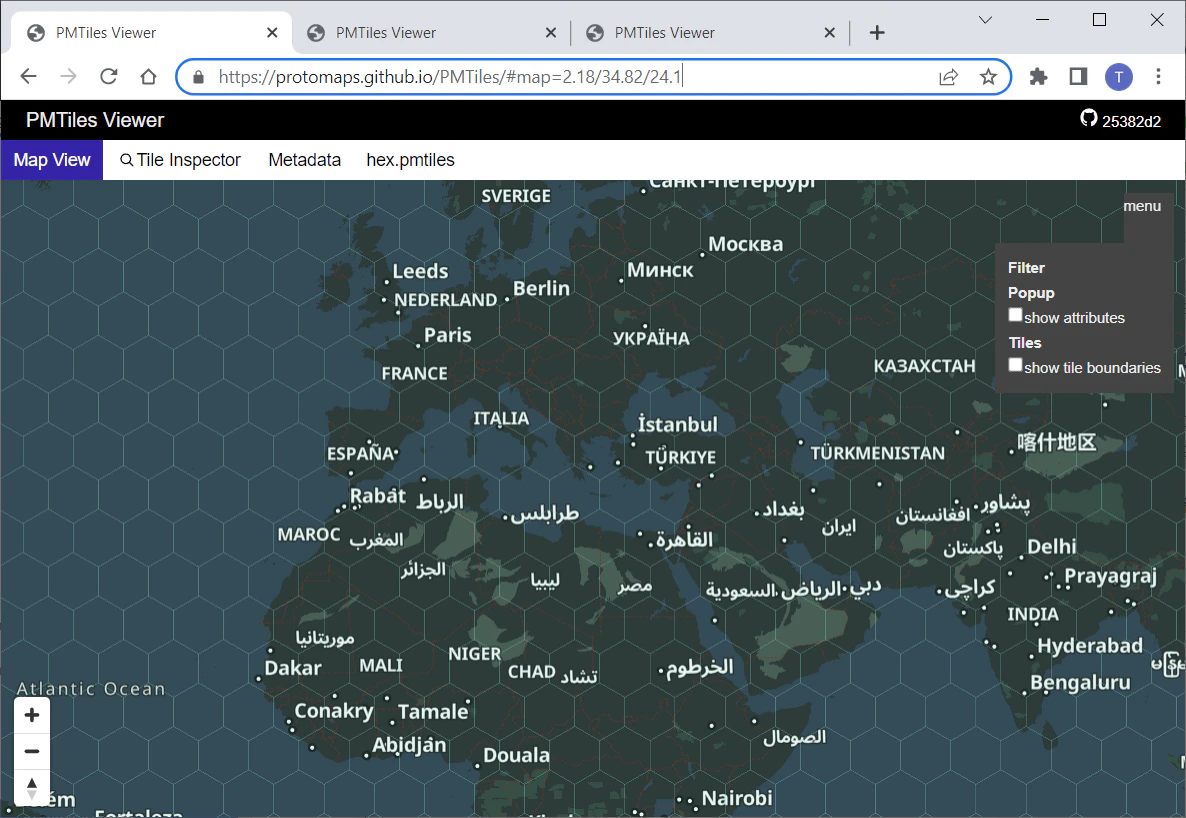Toggle the browser side panel
Screen dimensions: 1186x818
coord(1078,76)
